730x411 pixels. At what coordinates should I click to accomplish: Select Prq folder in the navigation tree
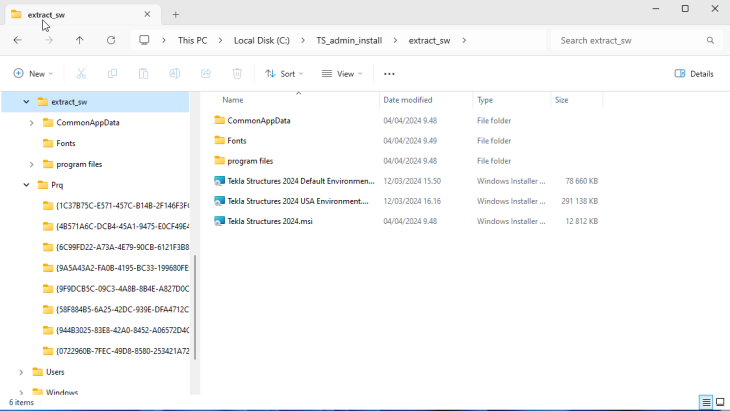(x=57, y=185)
